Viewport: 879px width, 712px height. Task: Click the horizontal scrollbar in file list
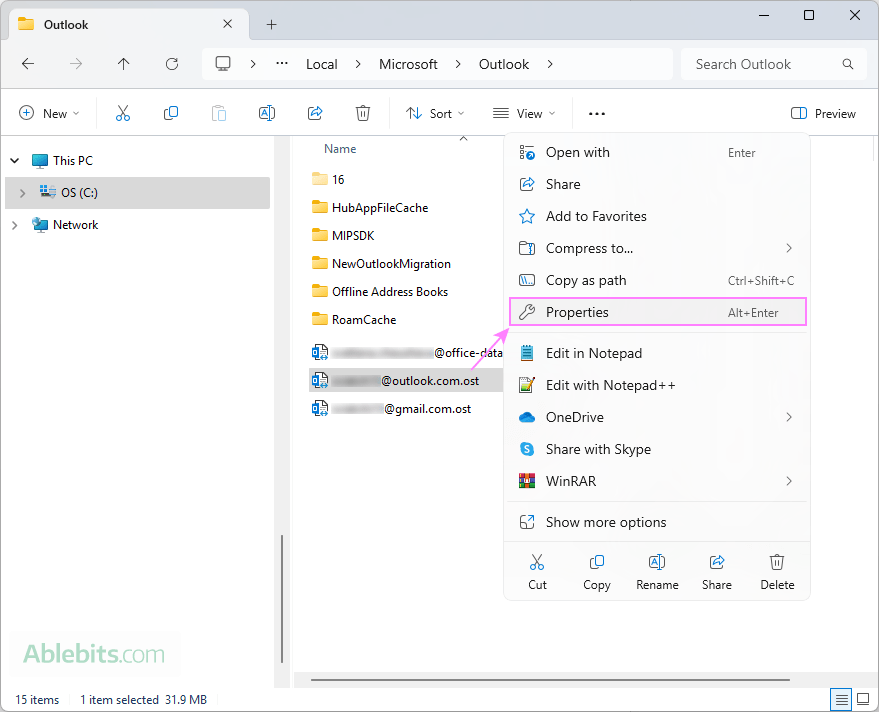click(550, 680)
